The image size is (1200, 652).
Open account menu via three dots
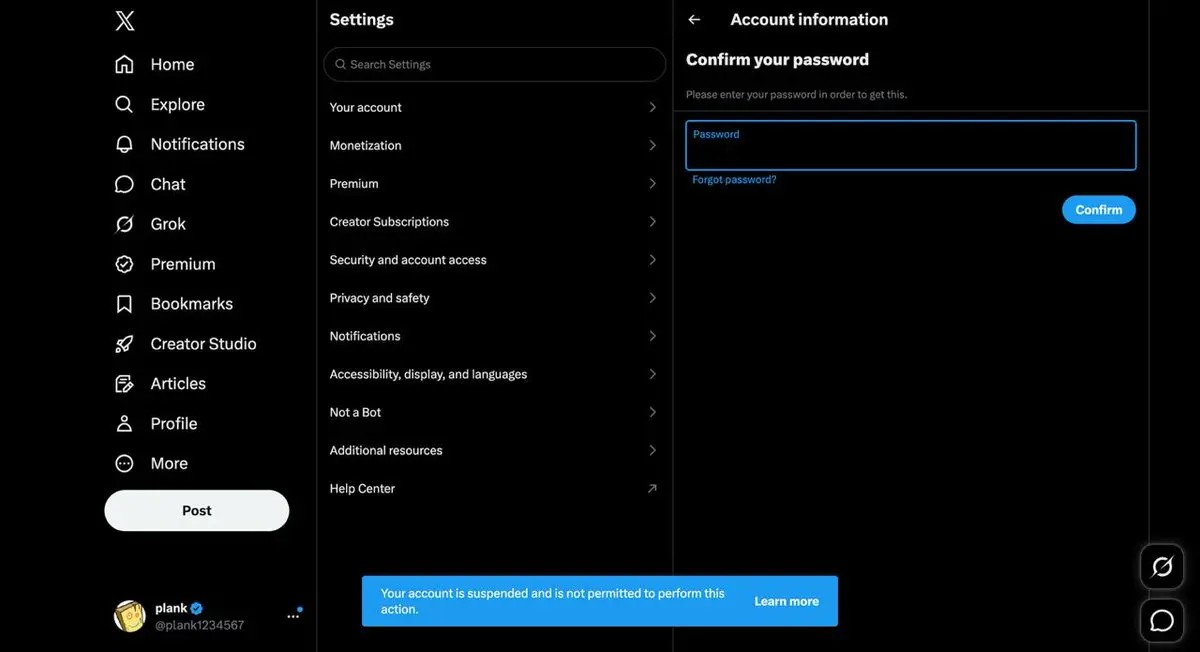[x=293, y=616]
